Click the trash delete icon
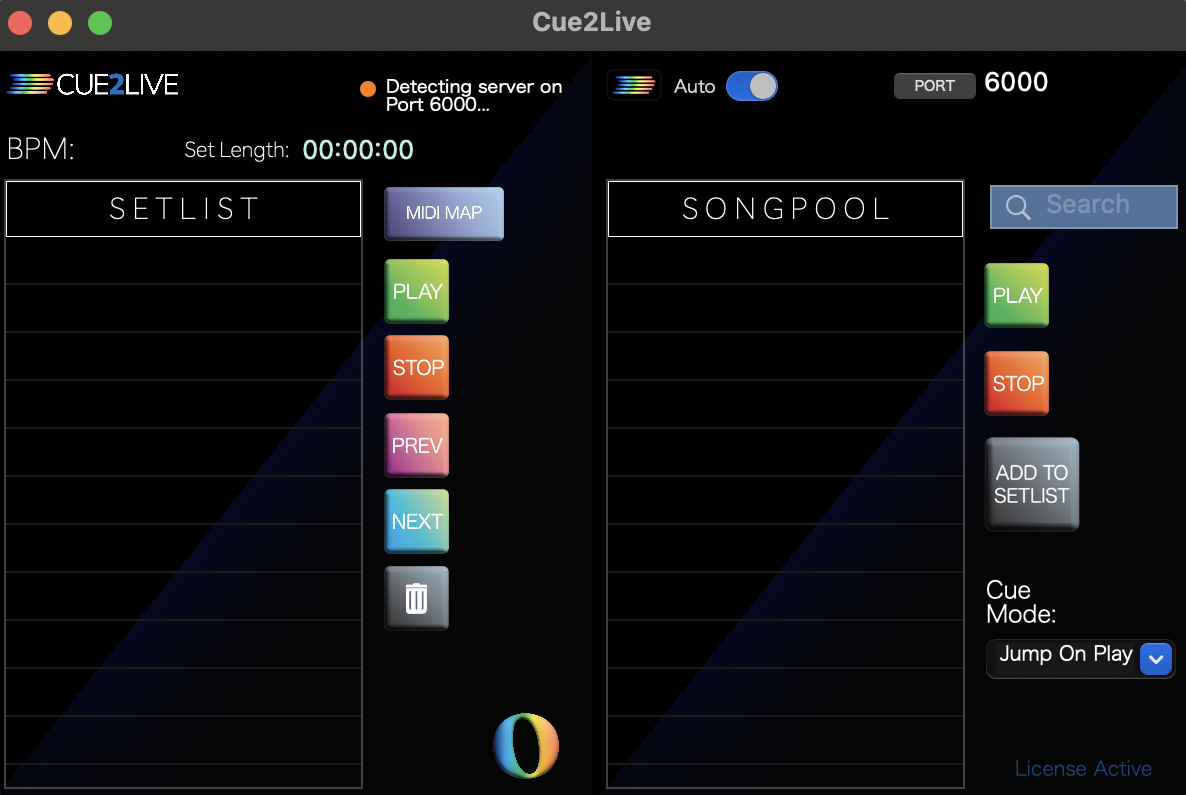Image resolution: width=1186 pixels, height=795 pixels. click(416, 598)
